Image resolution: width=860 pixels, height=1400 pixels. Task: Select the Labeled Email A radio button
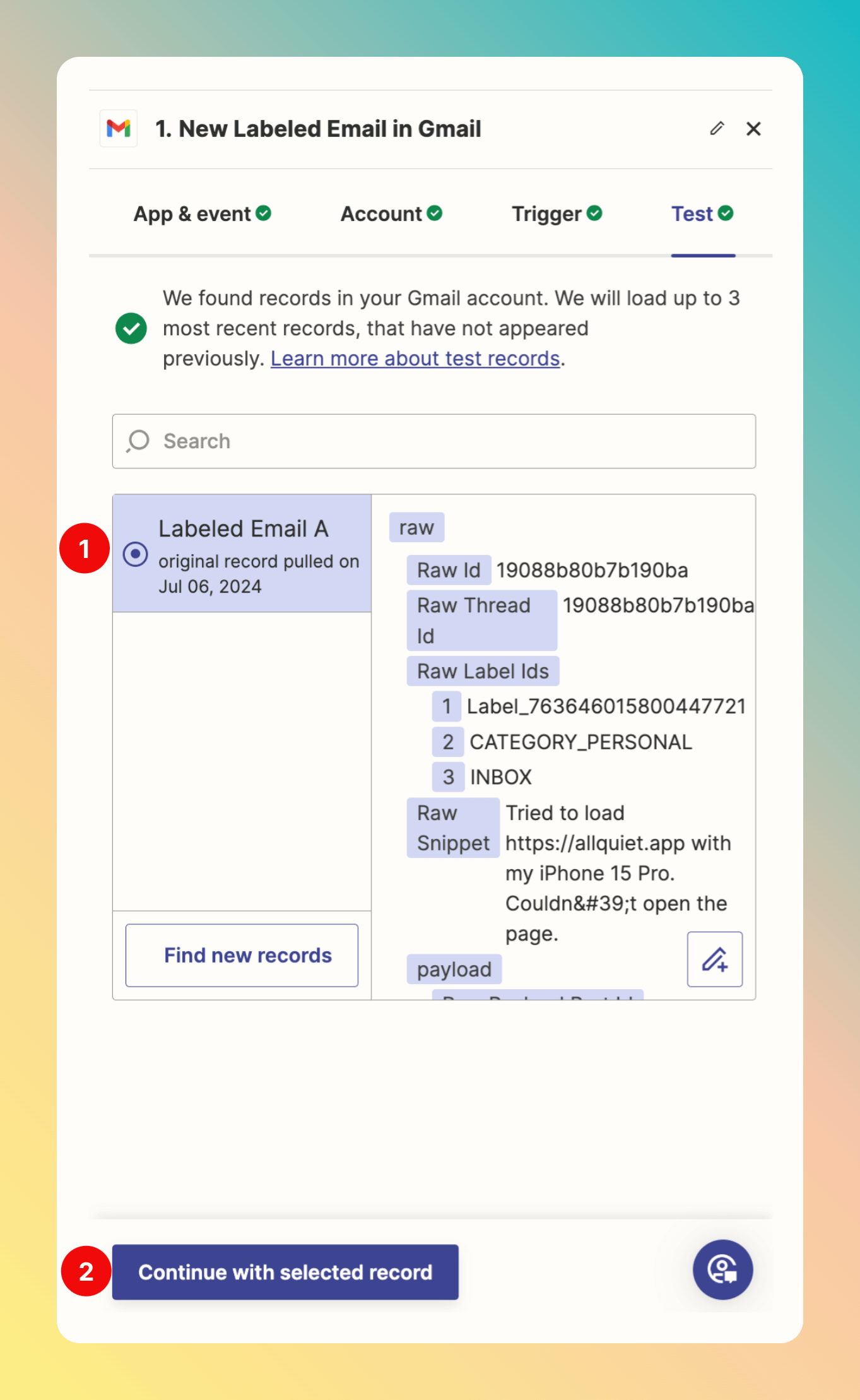click(x=136, y=554)
